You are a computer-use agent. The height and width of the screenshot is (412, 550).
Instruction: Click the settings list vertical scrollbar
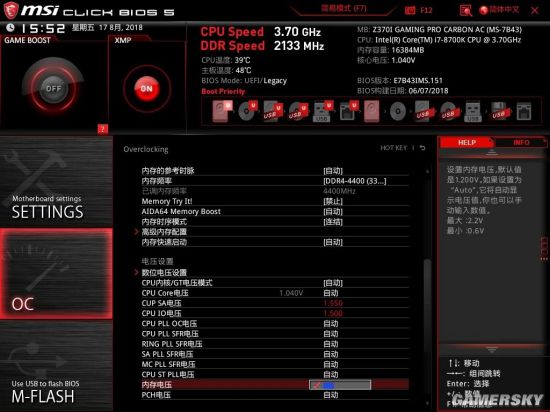pos(427,307)
